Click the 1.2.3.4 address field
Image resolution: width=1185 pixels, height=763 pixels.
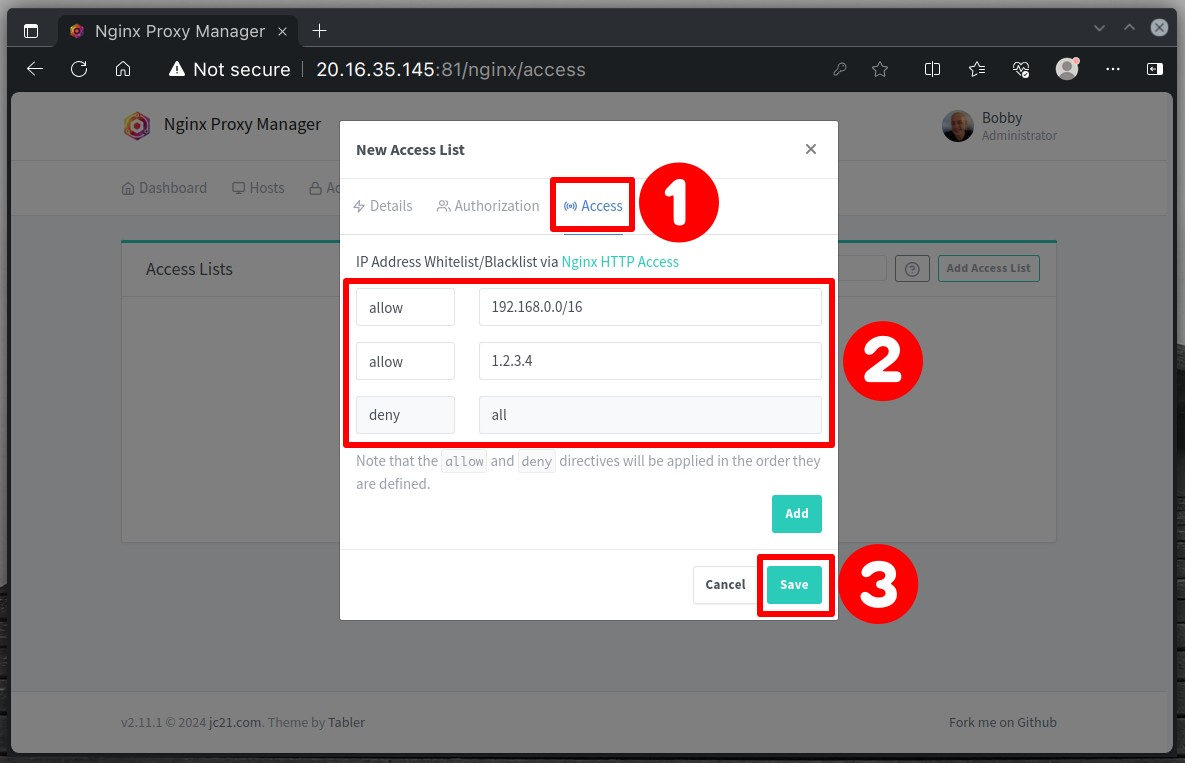(650, 361)
